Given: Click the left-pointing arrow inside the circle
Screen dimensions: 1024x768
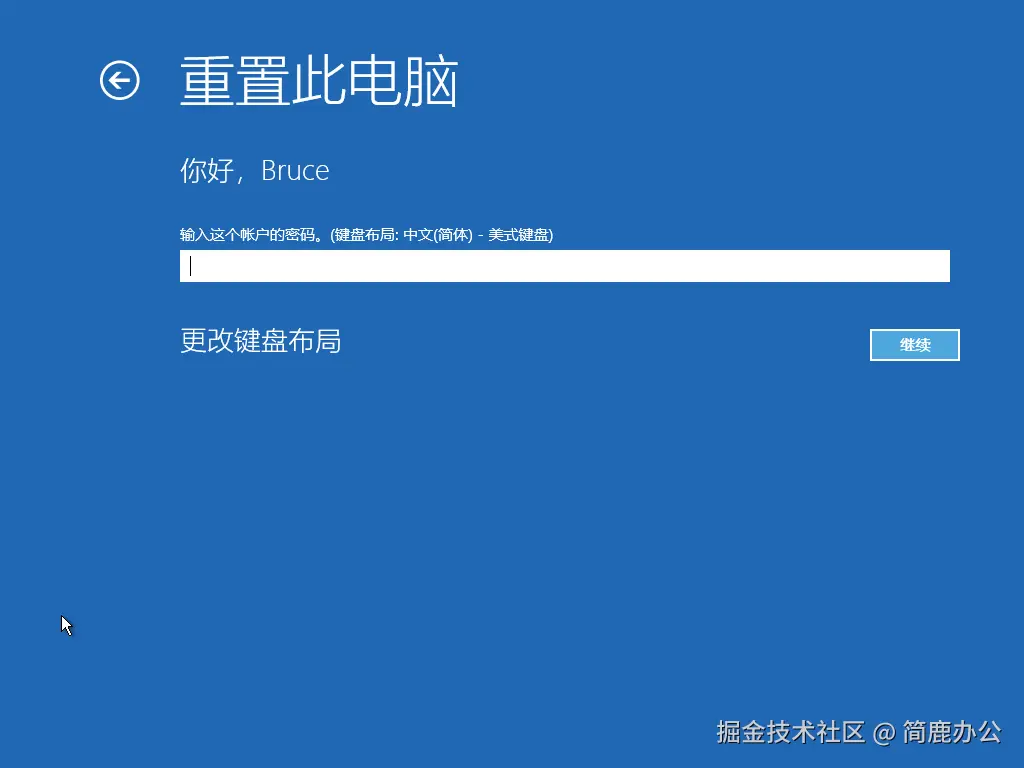Looking at the screenshot, I should 119,82.
